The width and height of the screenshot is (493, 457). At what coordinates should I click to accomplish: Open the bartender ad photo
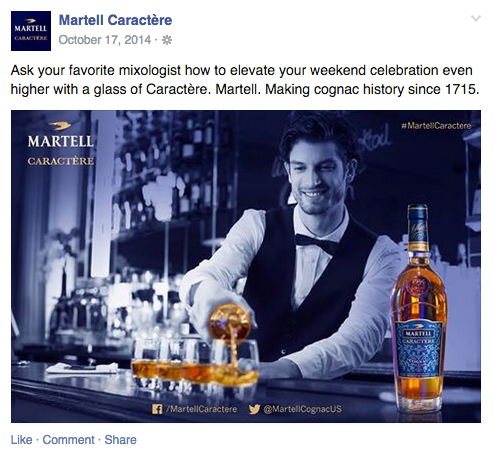click(x=246, y=266)
